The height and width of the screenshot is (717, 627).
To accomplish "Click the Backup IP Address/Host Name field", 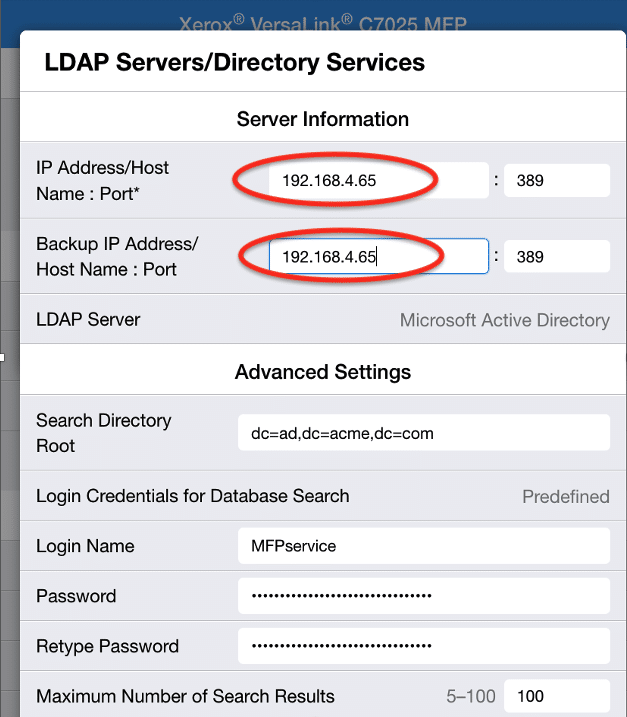I will click(379, 256).
